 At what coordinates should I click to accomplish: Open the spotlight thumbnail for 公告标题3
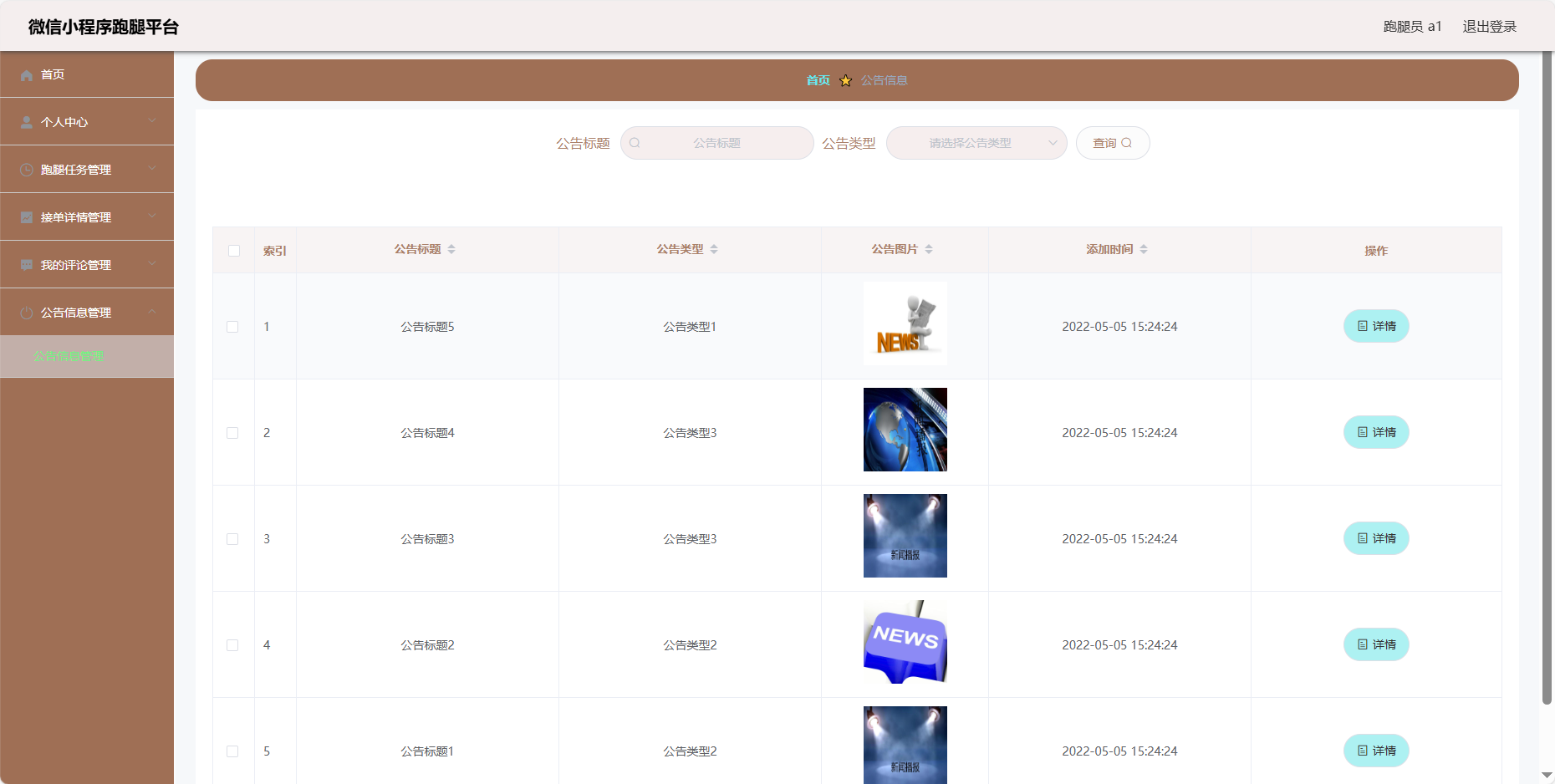click(905, 536)
